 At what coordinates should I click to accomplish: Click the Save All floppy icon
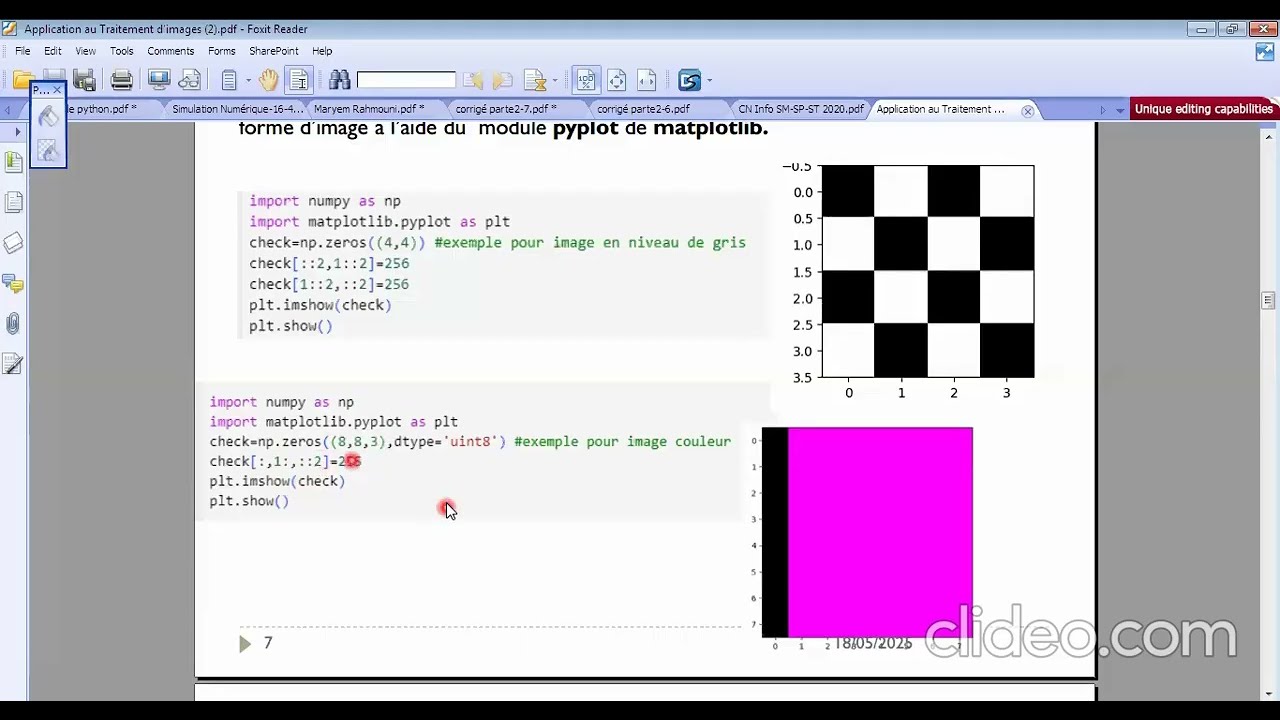(x=85, y=80)
